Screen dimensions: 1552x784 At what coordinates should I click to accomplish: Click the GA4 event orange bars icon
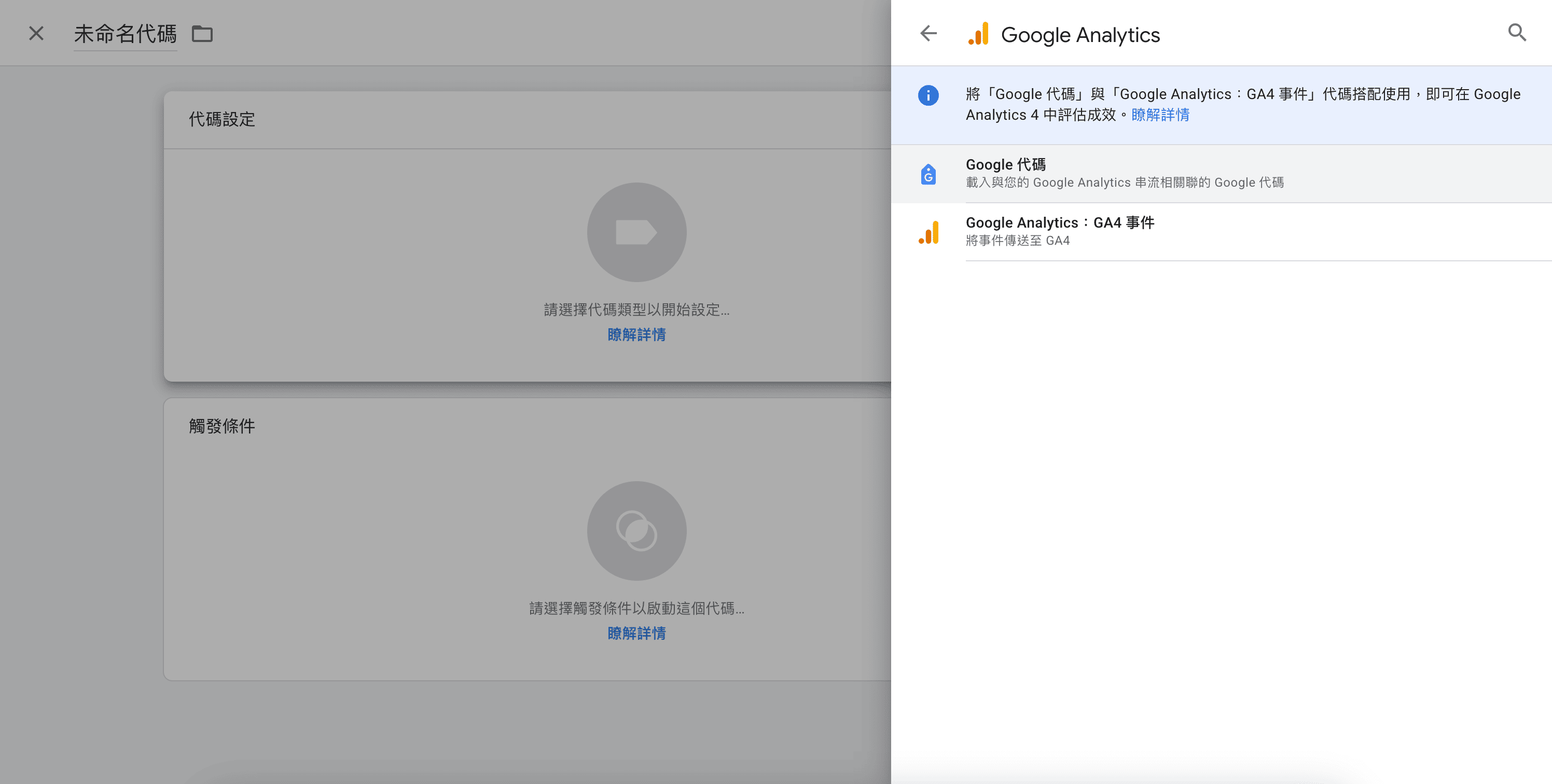click(929, 232)
